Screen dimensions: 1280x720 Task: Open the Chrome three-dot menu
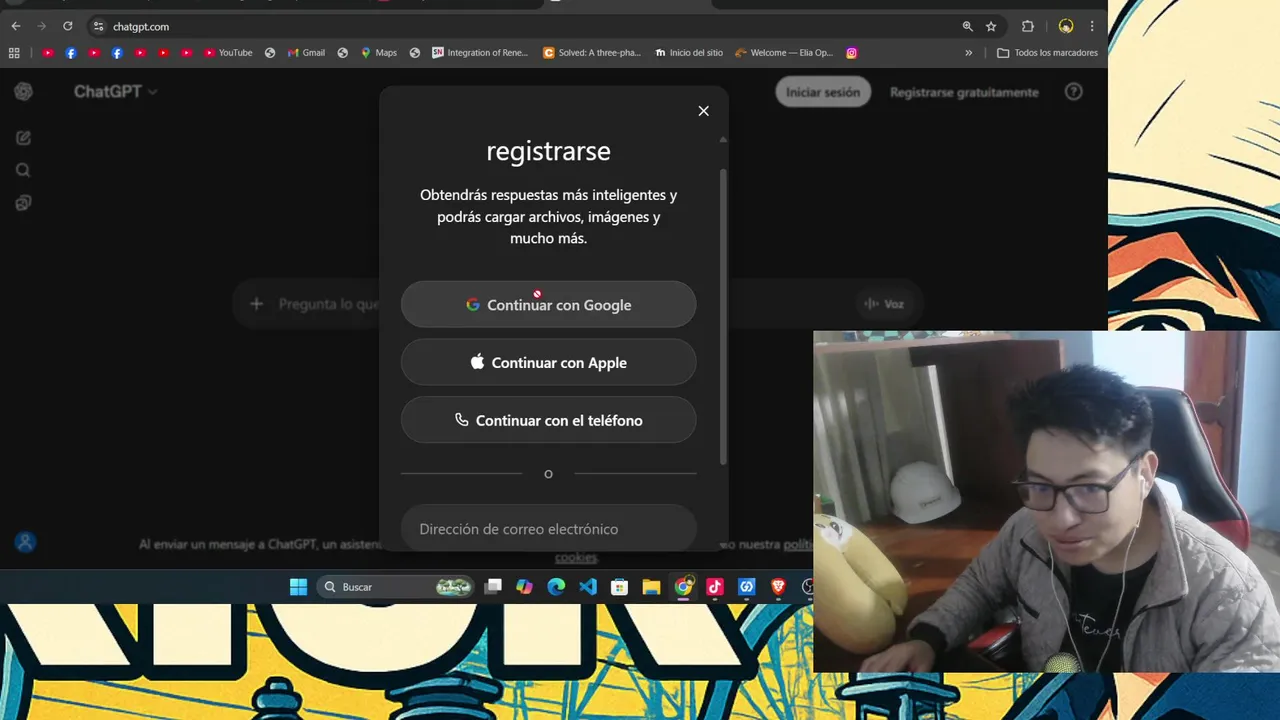click(1092, 26)
